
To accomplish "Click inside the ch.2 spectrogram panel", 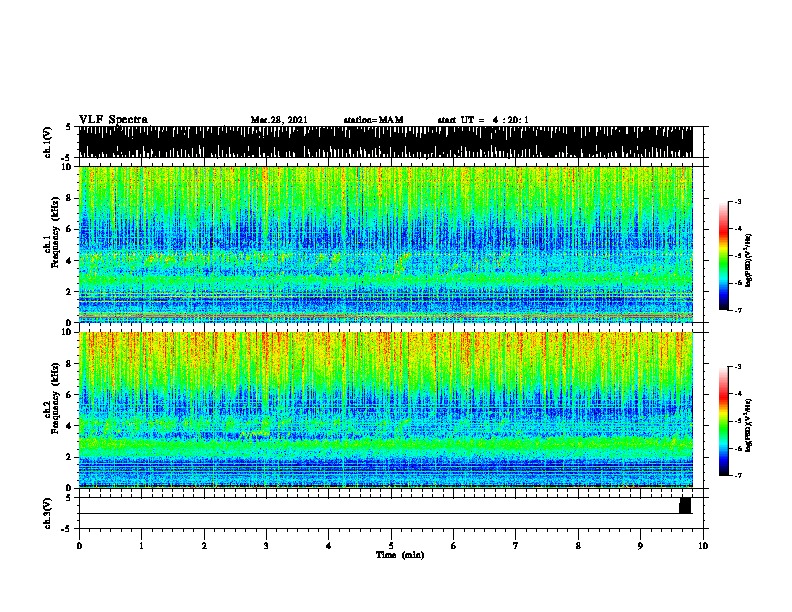I will [x=386, y=410].
